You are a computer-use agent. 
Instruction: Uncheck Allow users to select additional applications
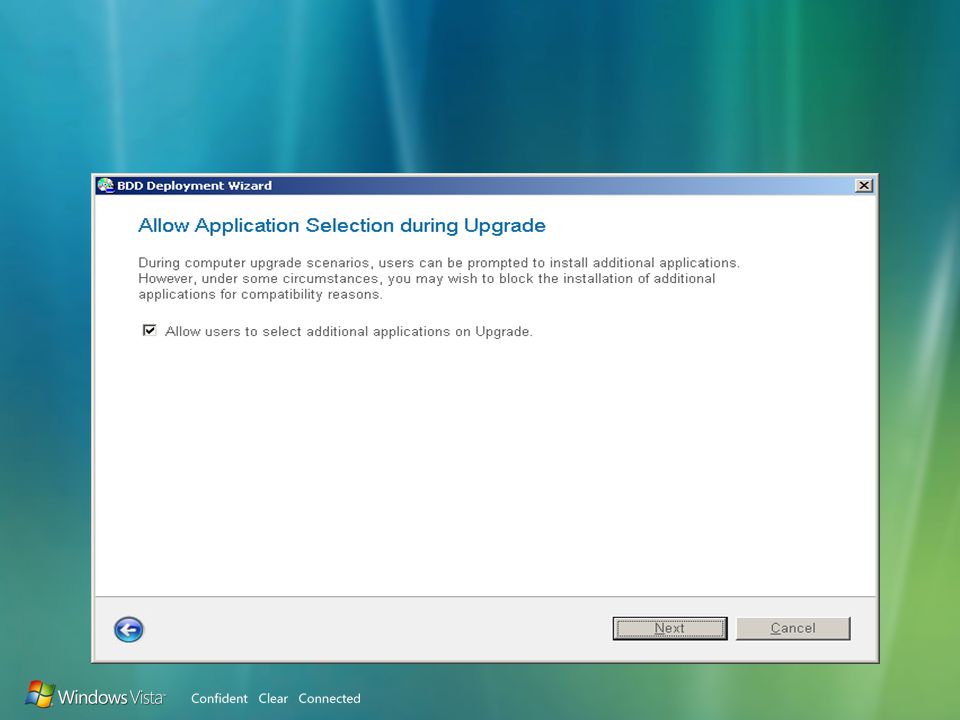point(149,331)
